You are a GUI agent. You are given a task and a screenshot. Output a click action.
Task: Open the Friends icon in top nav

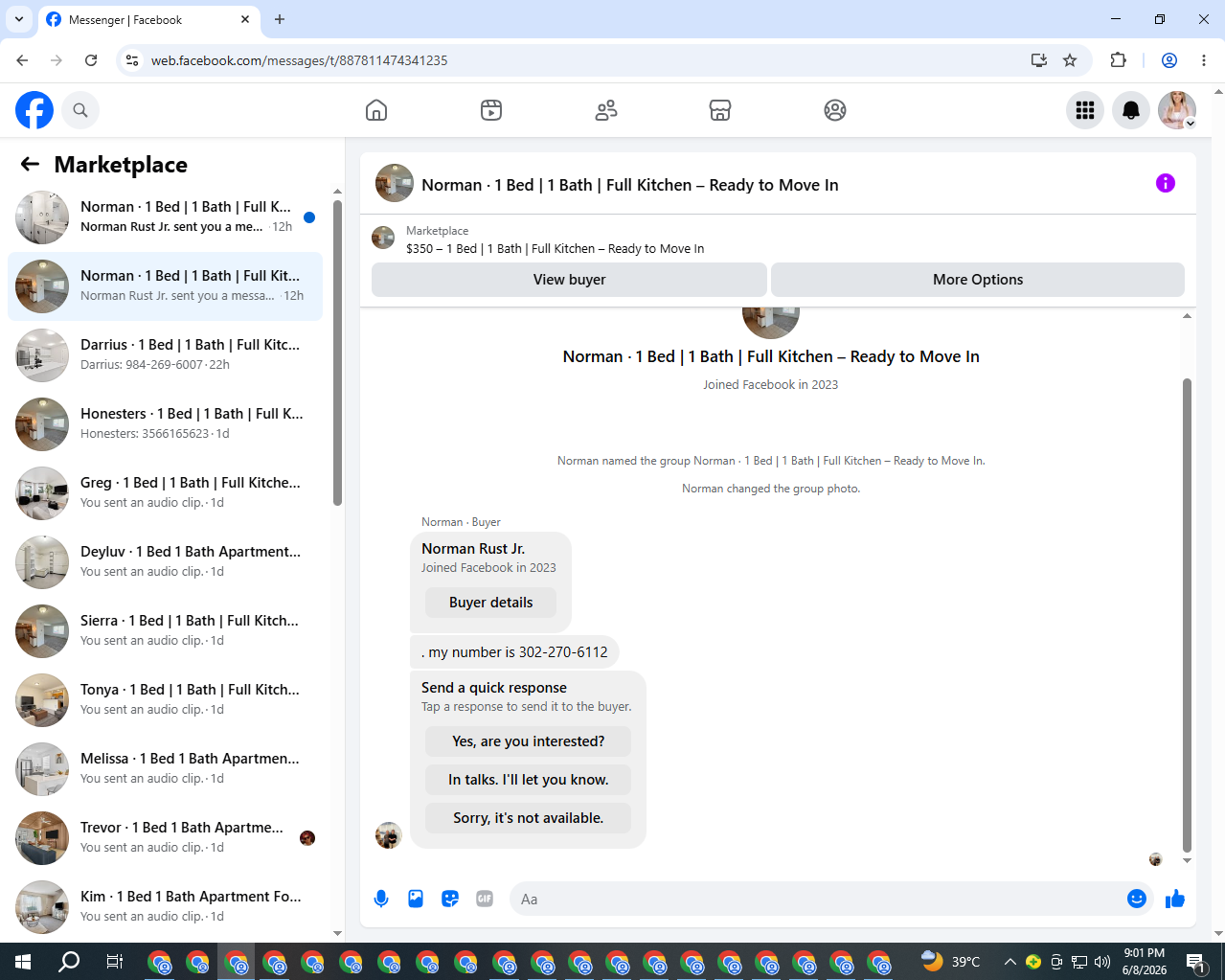pos(606,110)
